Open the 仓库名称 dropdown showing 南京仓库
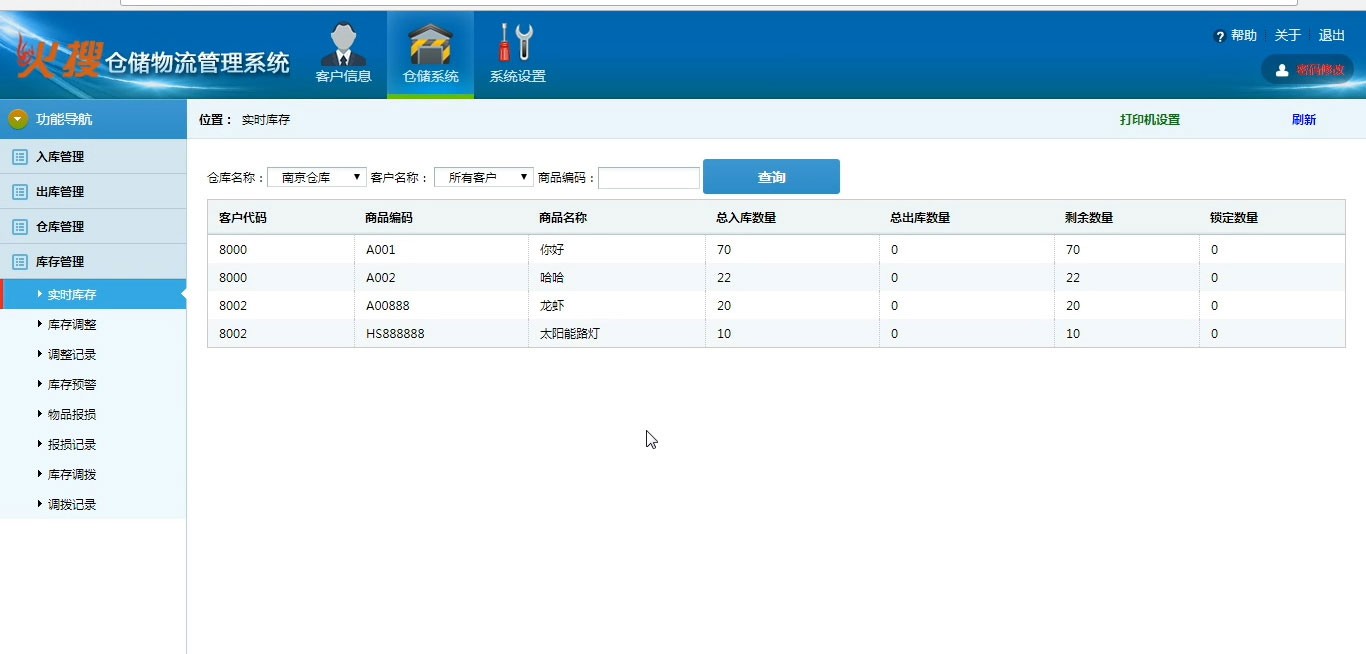 click(x=317, y=177)
